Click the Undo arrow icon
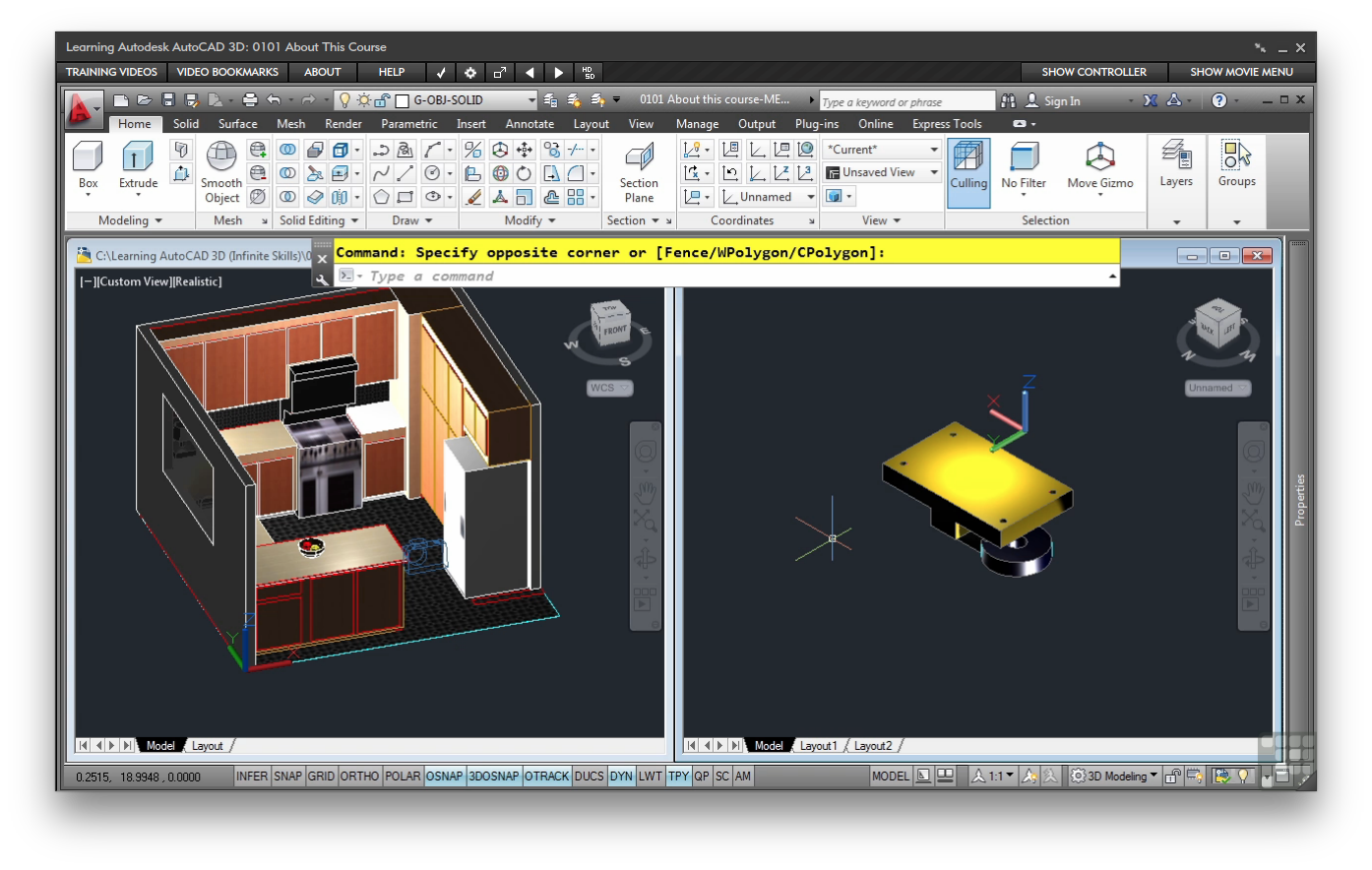 (274, 100)
